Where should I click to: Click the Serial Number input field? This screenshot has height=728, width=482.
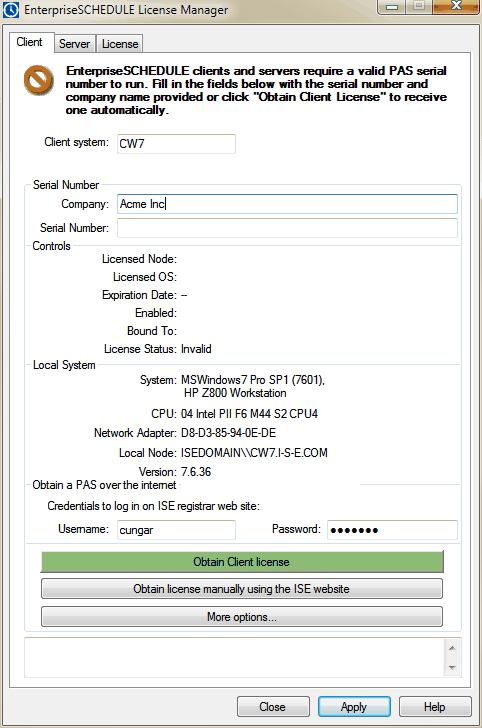tap(287, 228)
